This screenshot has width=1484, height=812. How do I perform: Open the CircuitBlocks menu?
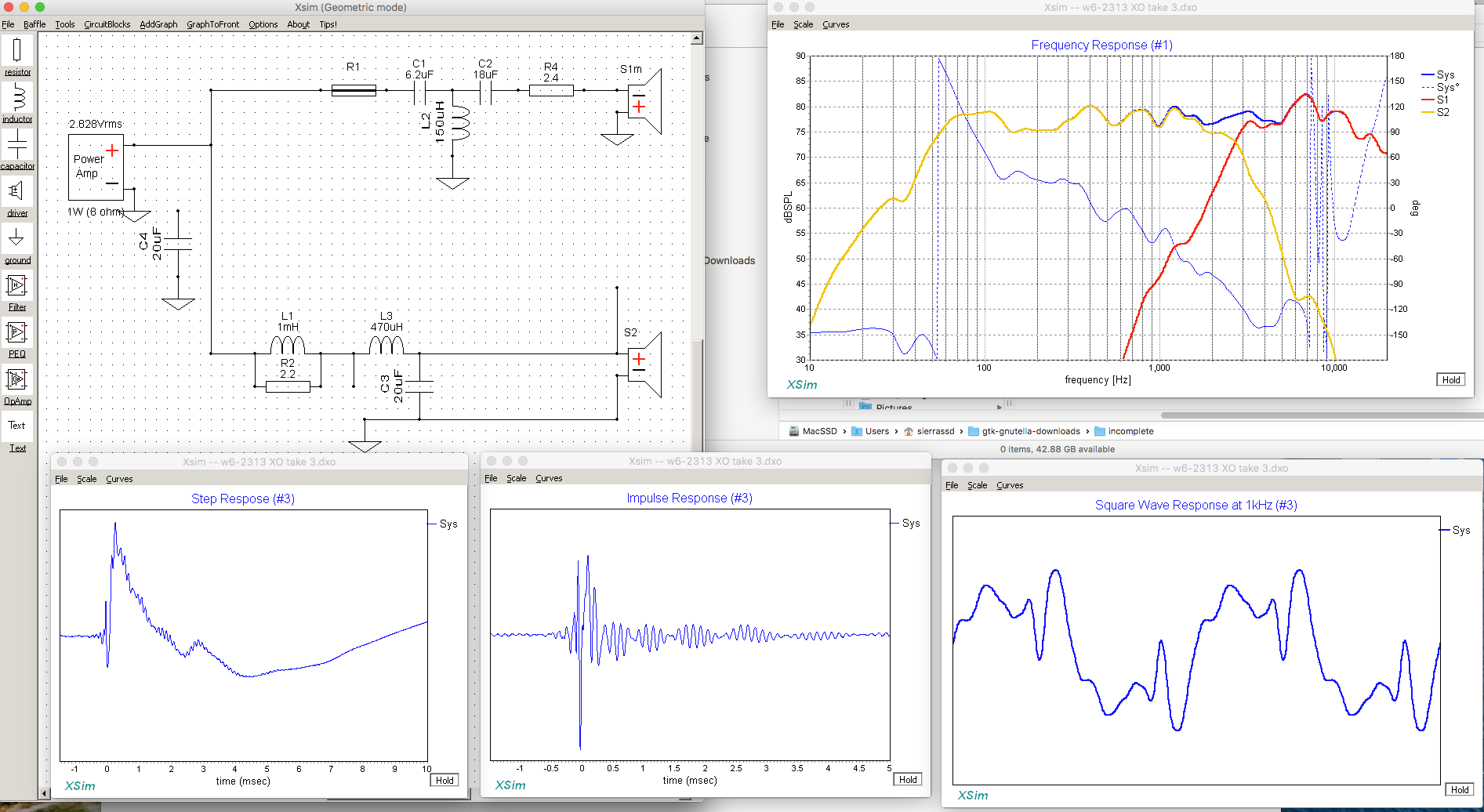[x=107, y=24]
